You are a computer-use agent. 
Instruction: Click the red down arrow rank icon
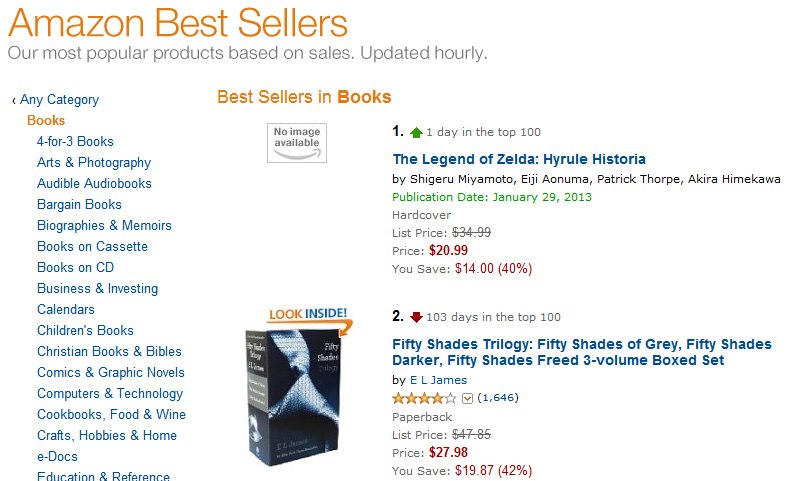pos(416,317)
